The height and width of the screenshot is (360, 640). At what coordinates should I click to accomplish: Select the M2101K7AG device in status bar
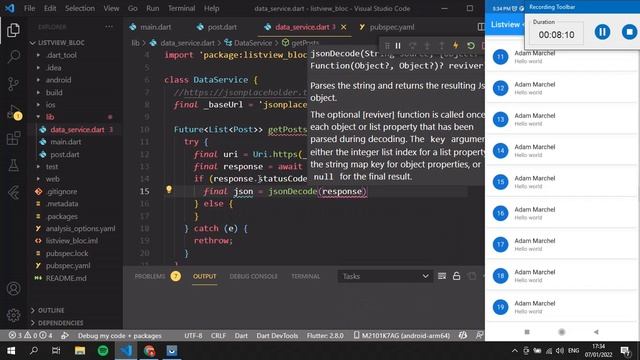[x=402, y=336]
